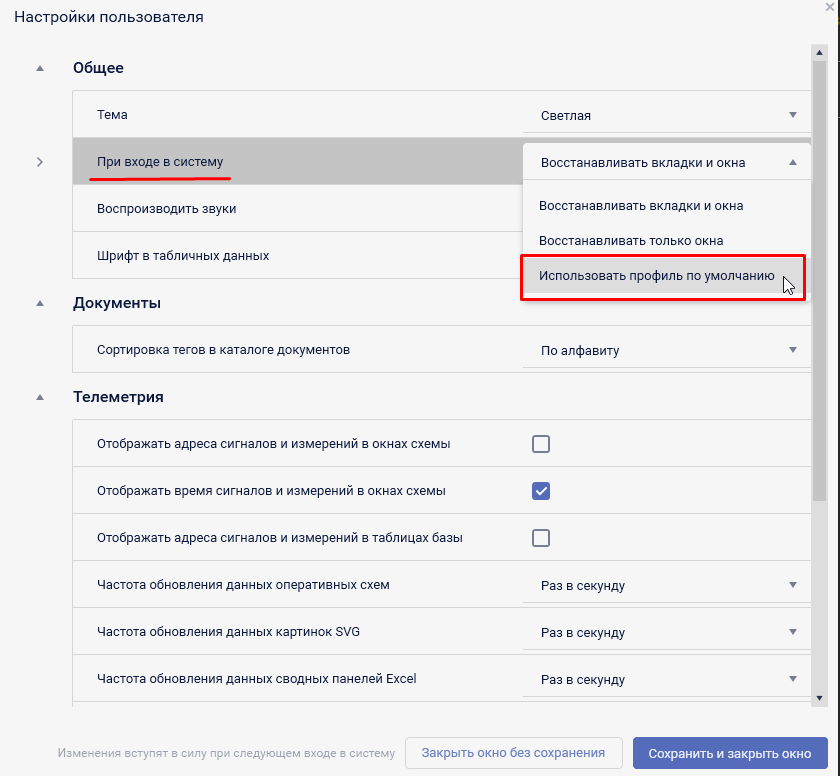Collapse the Документы section triangle
Viewport: 840px width, 776px height.
[x=40, y=303]
